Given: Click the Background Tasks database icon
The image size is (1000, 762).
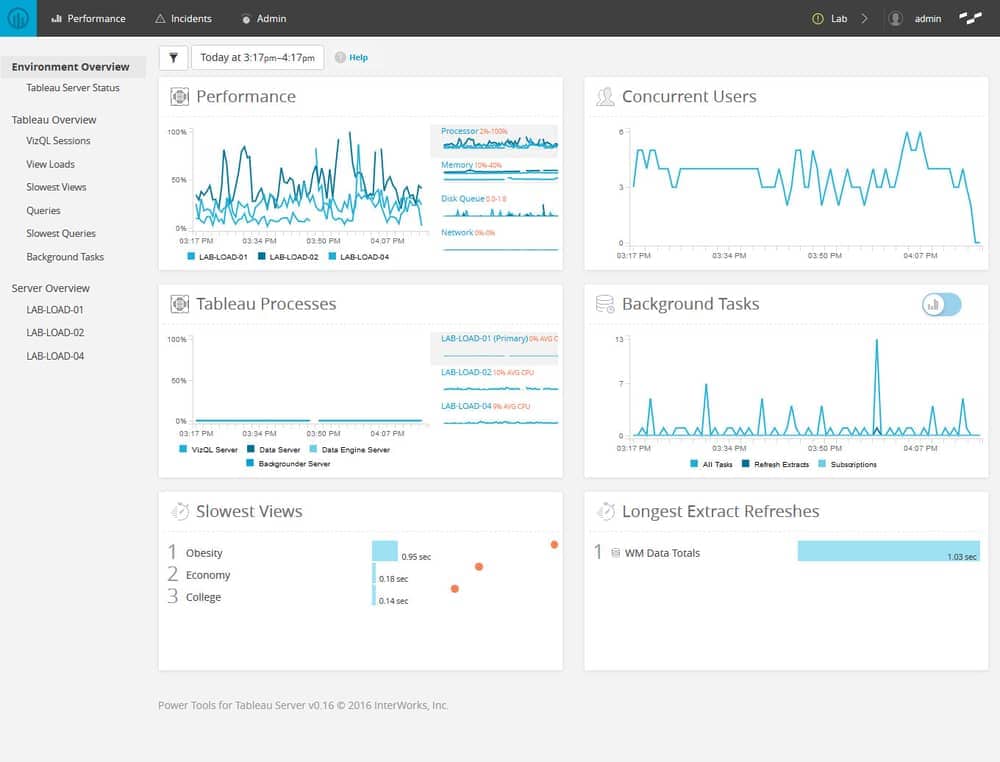Looking at the screenshot, I should click(x=605, y=304).
